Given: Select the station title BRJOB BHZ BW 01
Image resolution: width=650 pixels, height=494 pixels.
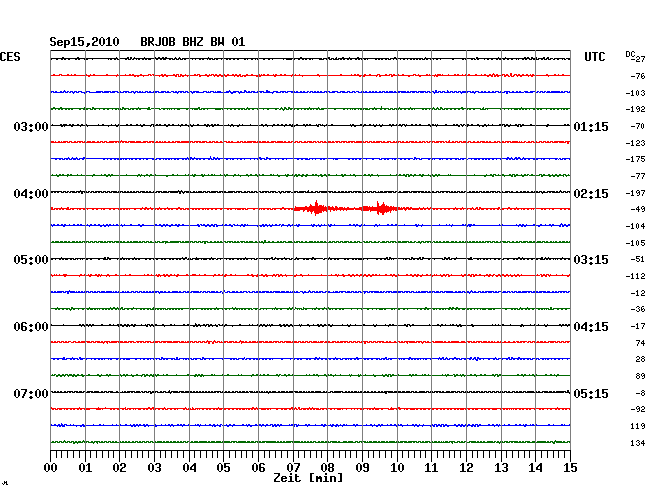Looking at the screenshot, I should pos(192,42).
